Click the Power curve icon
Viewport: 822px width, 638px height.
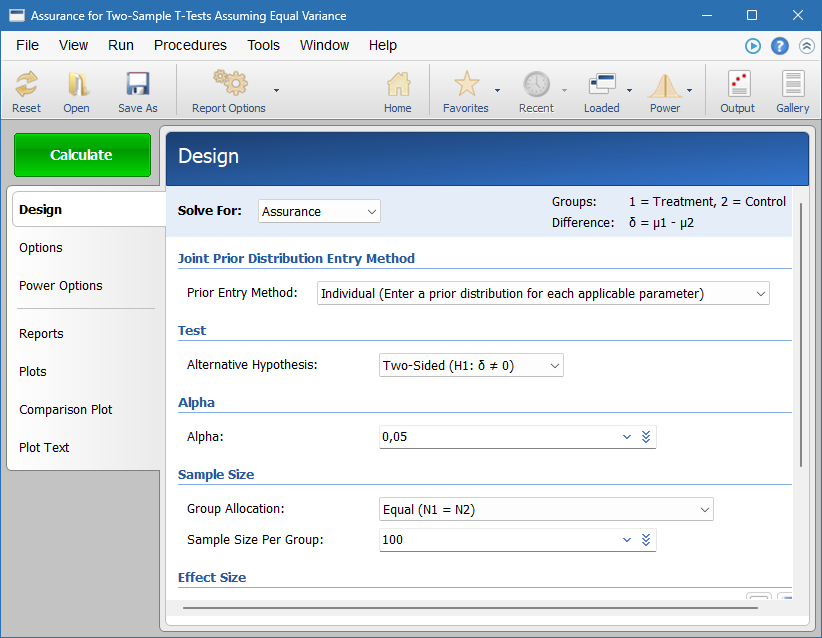[664, 85]
